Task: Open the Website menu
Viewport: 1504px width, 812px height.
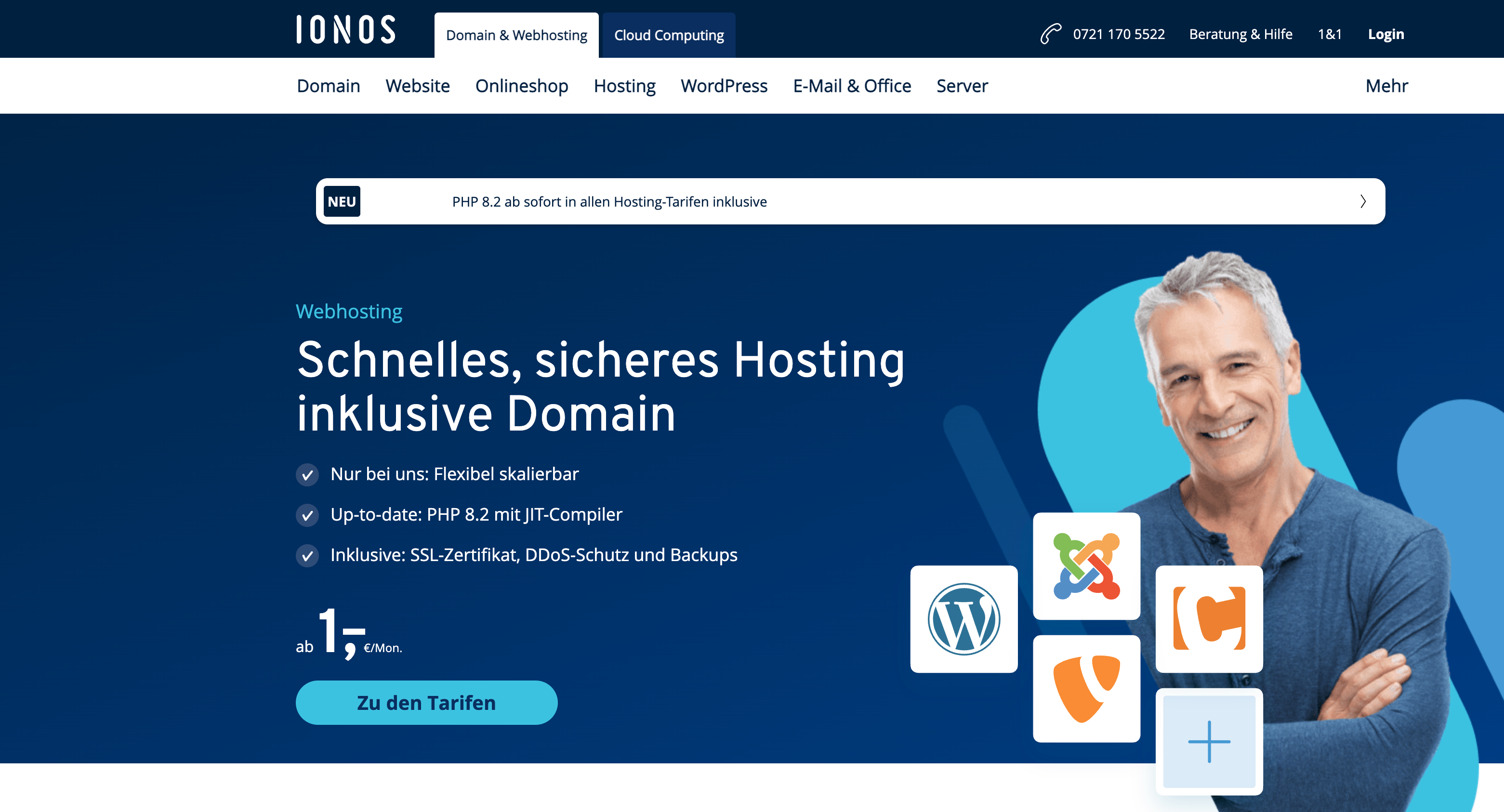Action: [418, 86]
